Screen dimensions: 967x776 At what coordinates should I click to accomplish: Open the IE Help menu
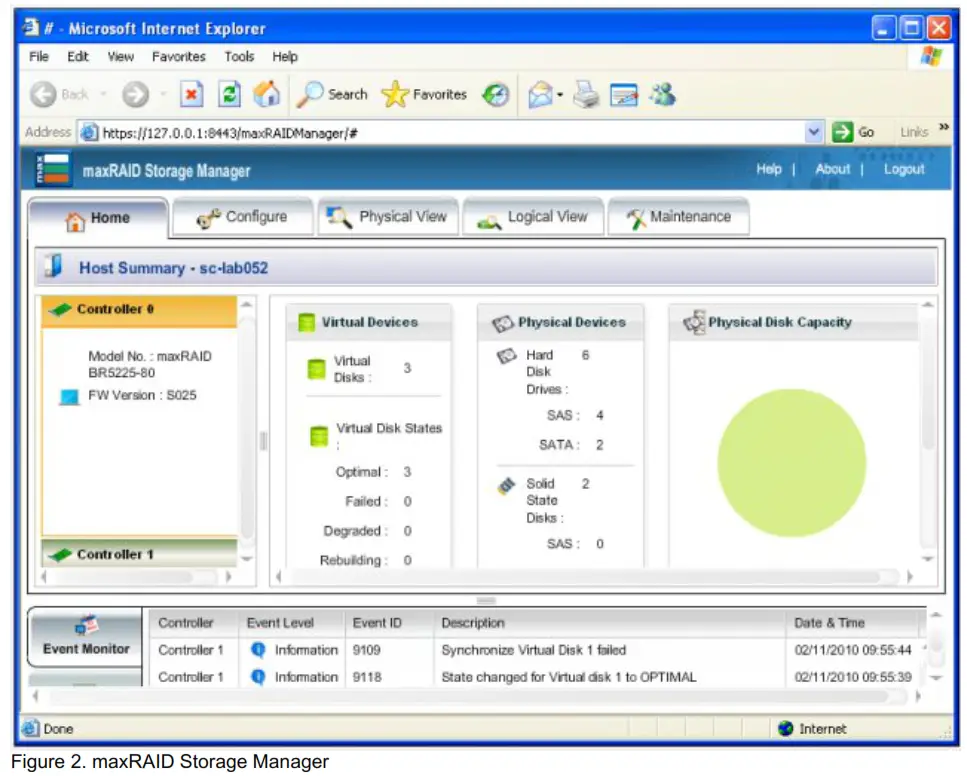point(285,57)
